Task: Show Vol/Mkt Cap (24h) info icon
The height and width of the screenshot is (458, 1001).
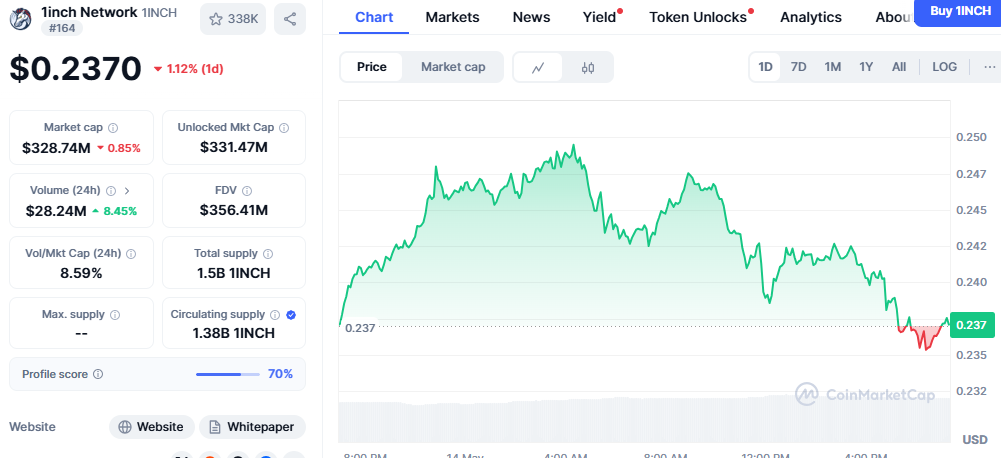Action: pyautogui.click(x=131, y=254)
